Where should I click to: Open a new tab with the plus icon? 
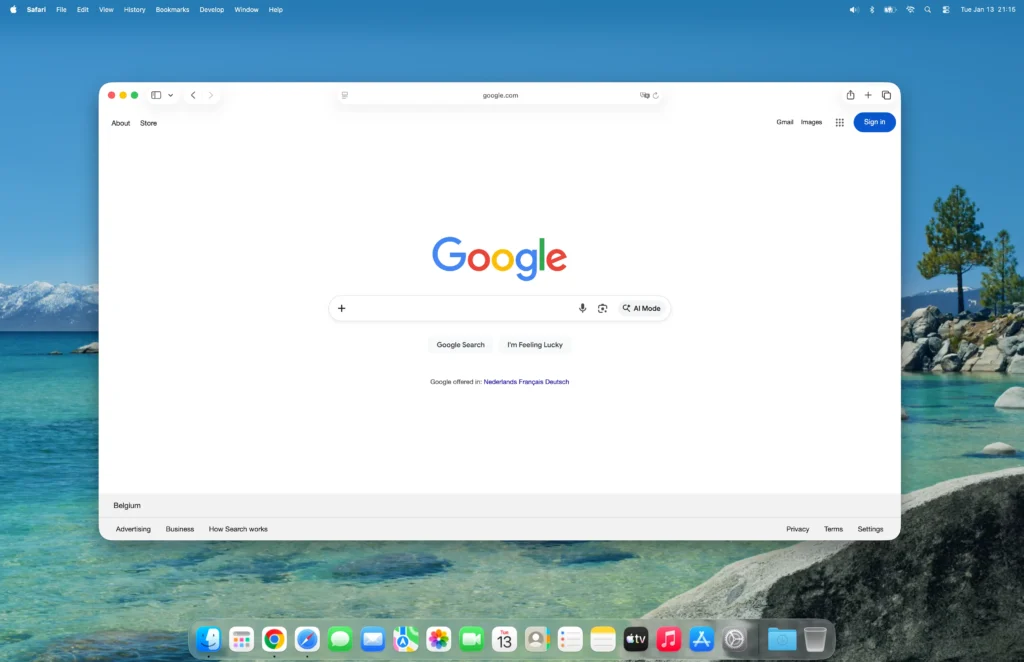[x=867, y=95]
